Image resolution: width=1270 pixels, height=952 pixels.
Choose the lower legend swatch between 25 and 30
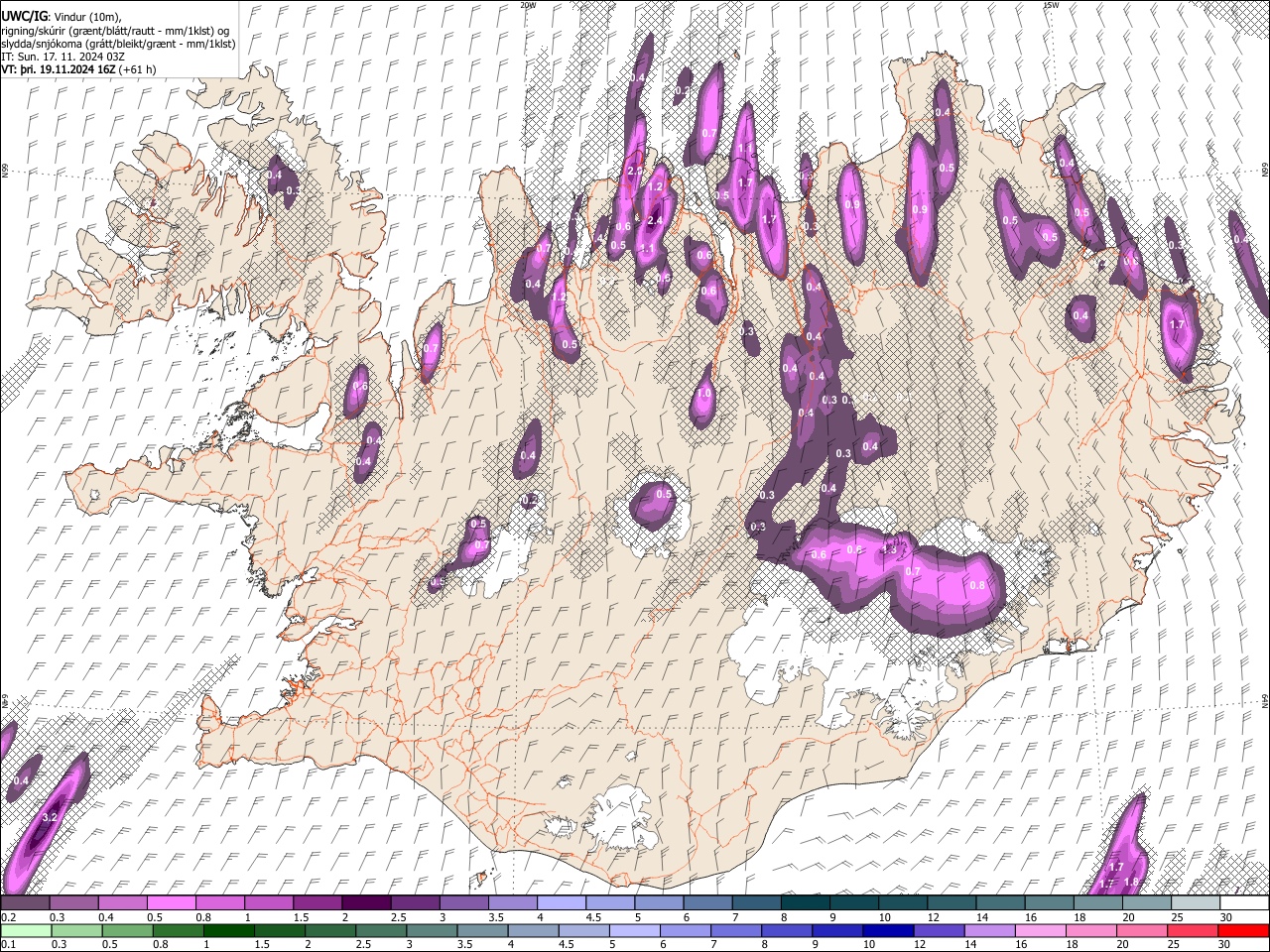pyautogui.click(x=1193, y=930)
